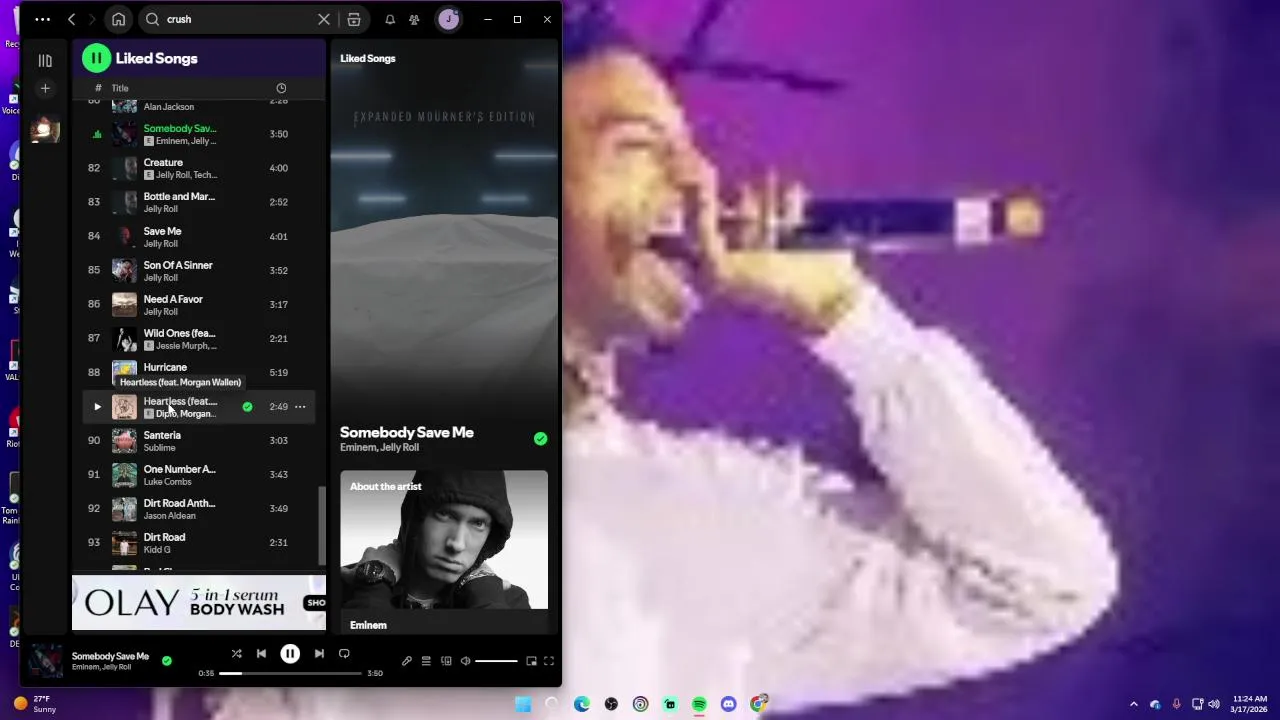Play the Heartless track via row play icon
Image resolution: width=1280 pixels, height=720 pixels.
click(x=97, y=407)
